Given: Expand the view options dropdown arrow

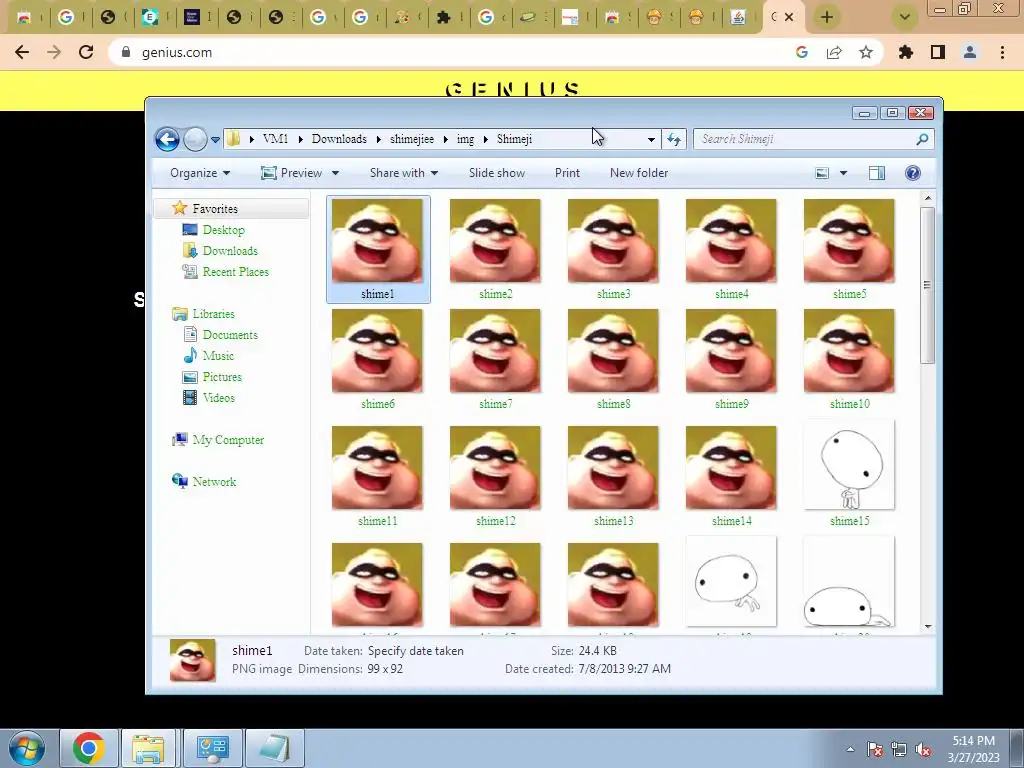Looking at the screenshot, I should pos(843,173).
